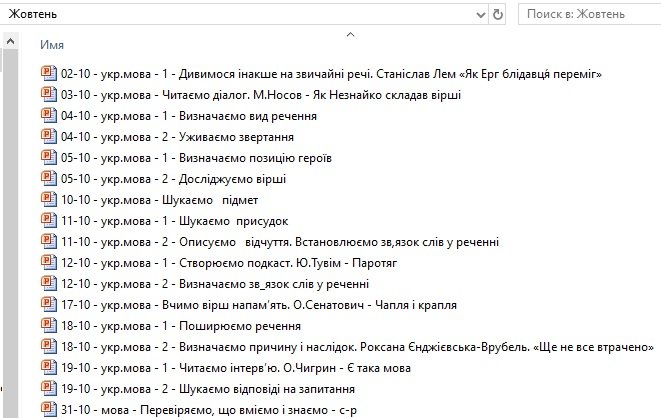Click the PowerPoint icon of the 02-10 Станіслав Лем file
The height and width of the screenshot is (418, 661).
(48, 73)
